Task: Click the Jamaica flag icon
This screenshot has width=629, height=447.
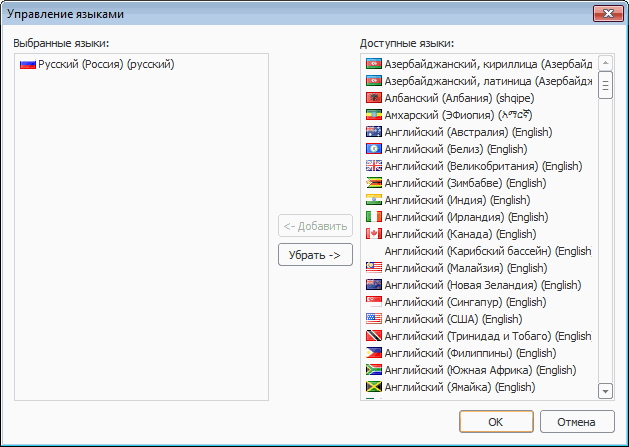Action: [374, 387]
